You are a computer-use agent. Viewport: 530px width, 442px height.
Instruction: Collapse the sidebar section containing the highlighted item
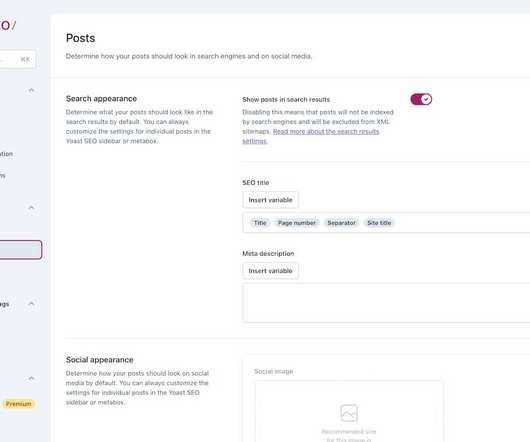(x=31, y=207)
